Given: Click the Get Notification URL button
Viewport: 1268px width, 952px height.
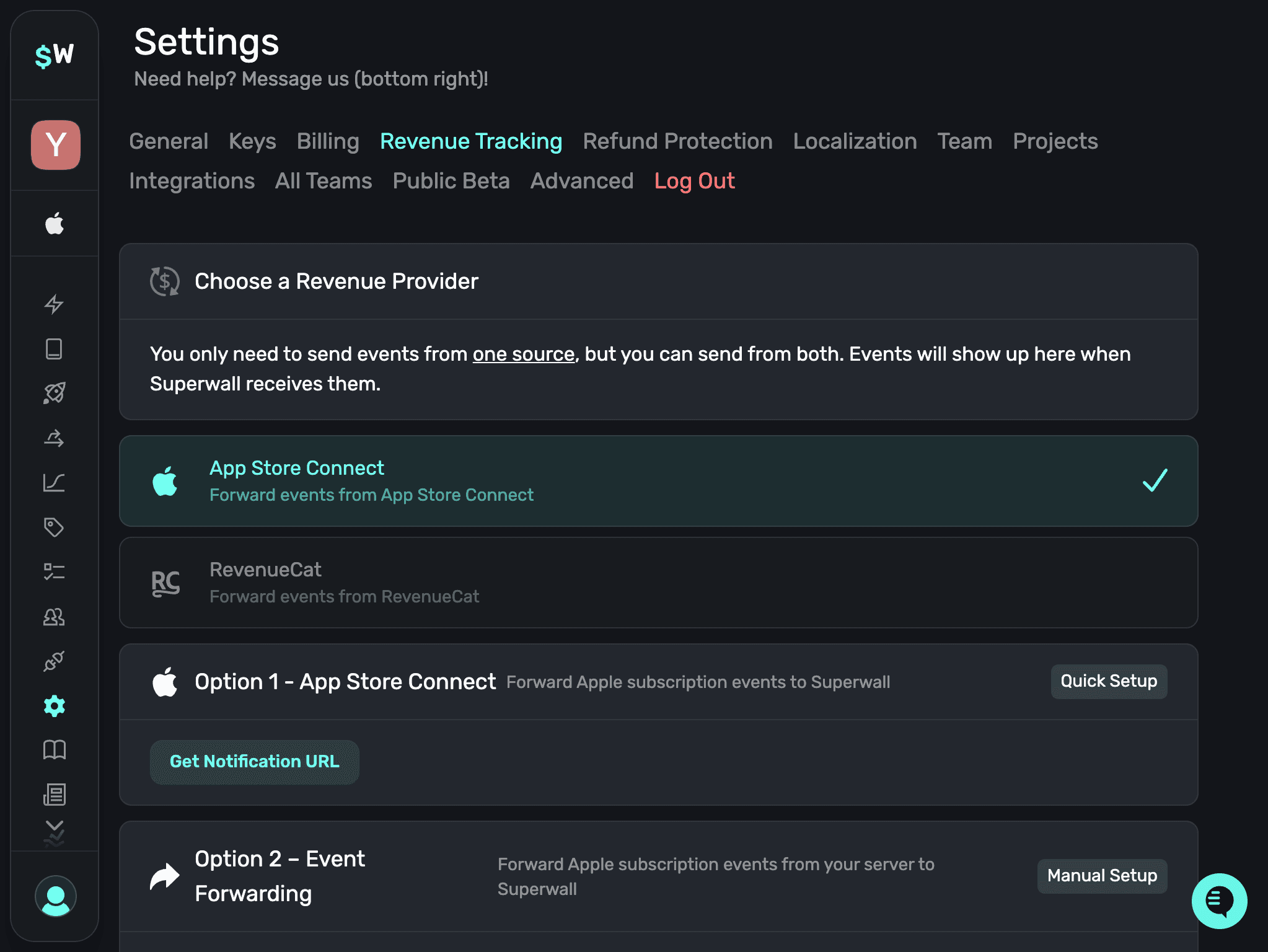Looking at the screenshot, I should tap(254, 762).
